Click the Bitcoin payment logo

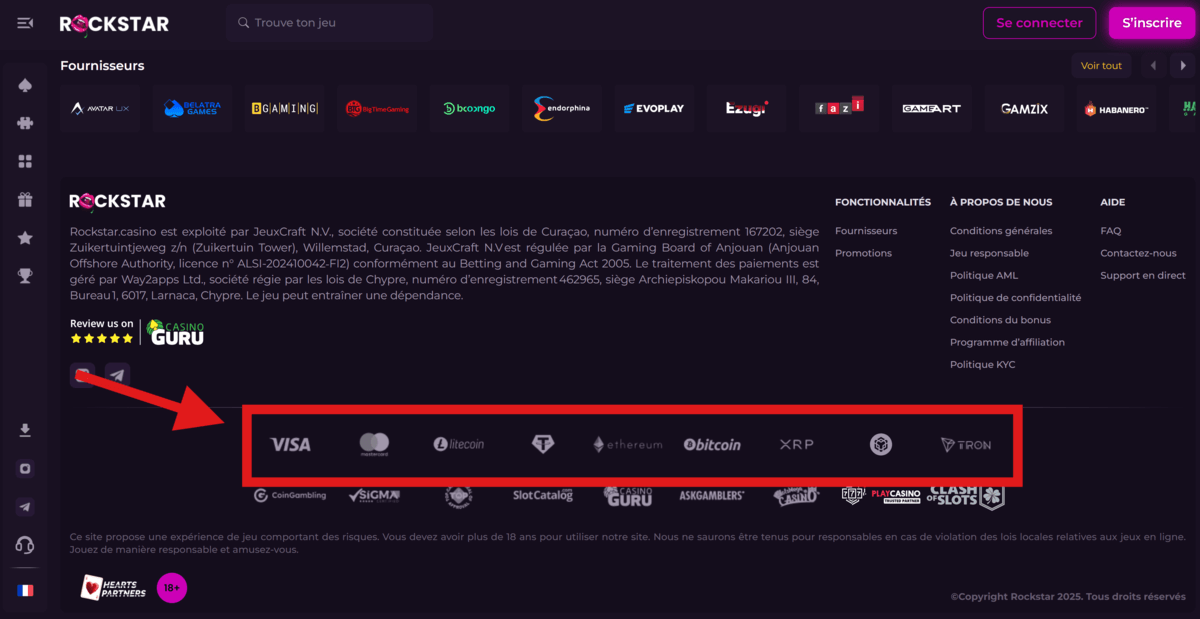click(x=712, y=444)
